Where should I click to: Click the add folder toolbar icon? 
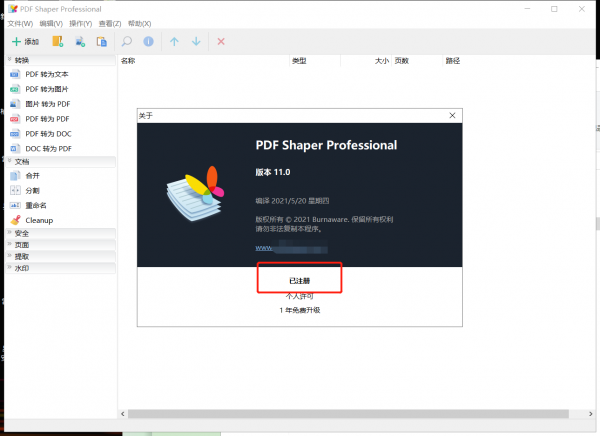(58, 41)
